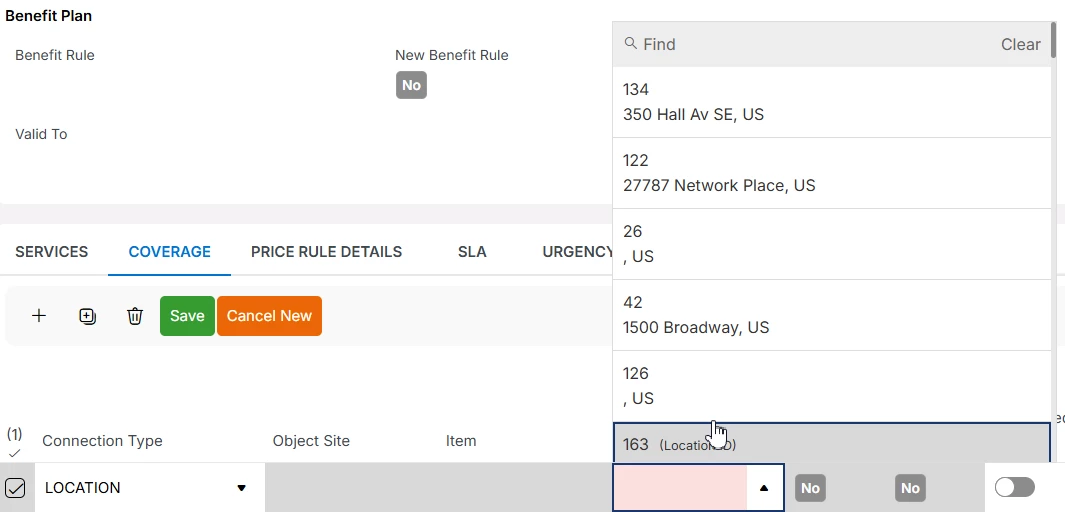Toggle the switch at row end
This screenshot has height=512, width=1065.
click(x=1015, y=487)
